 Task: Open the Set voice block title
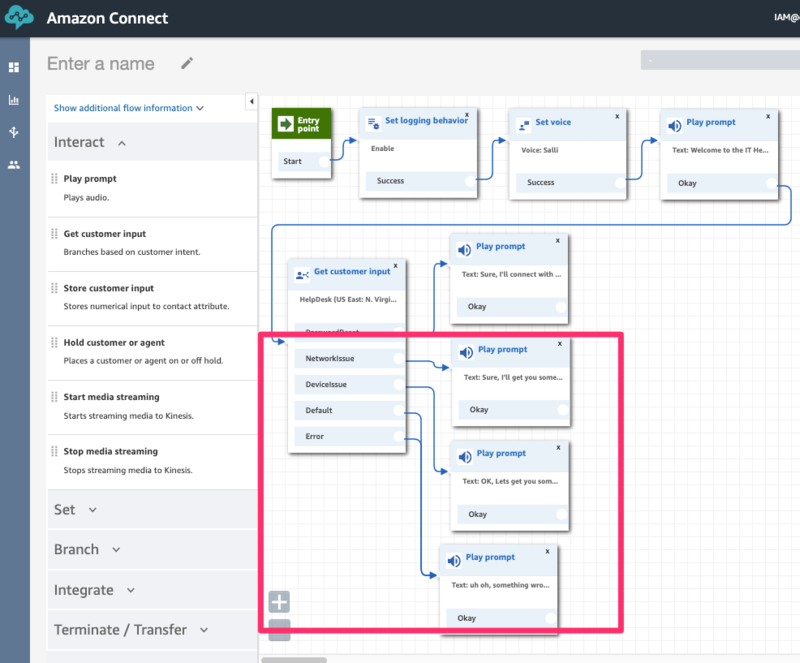[553, 122]
